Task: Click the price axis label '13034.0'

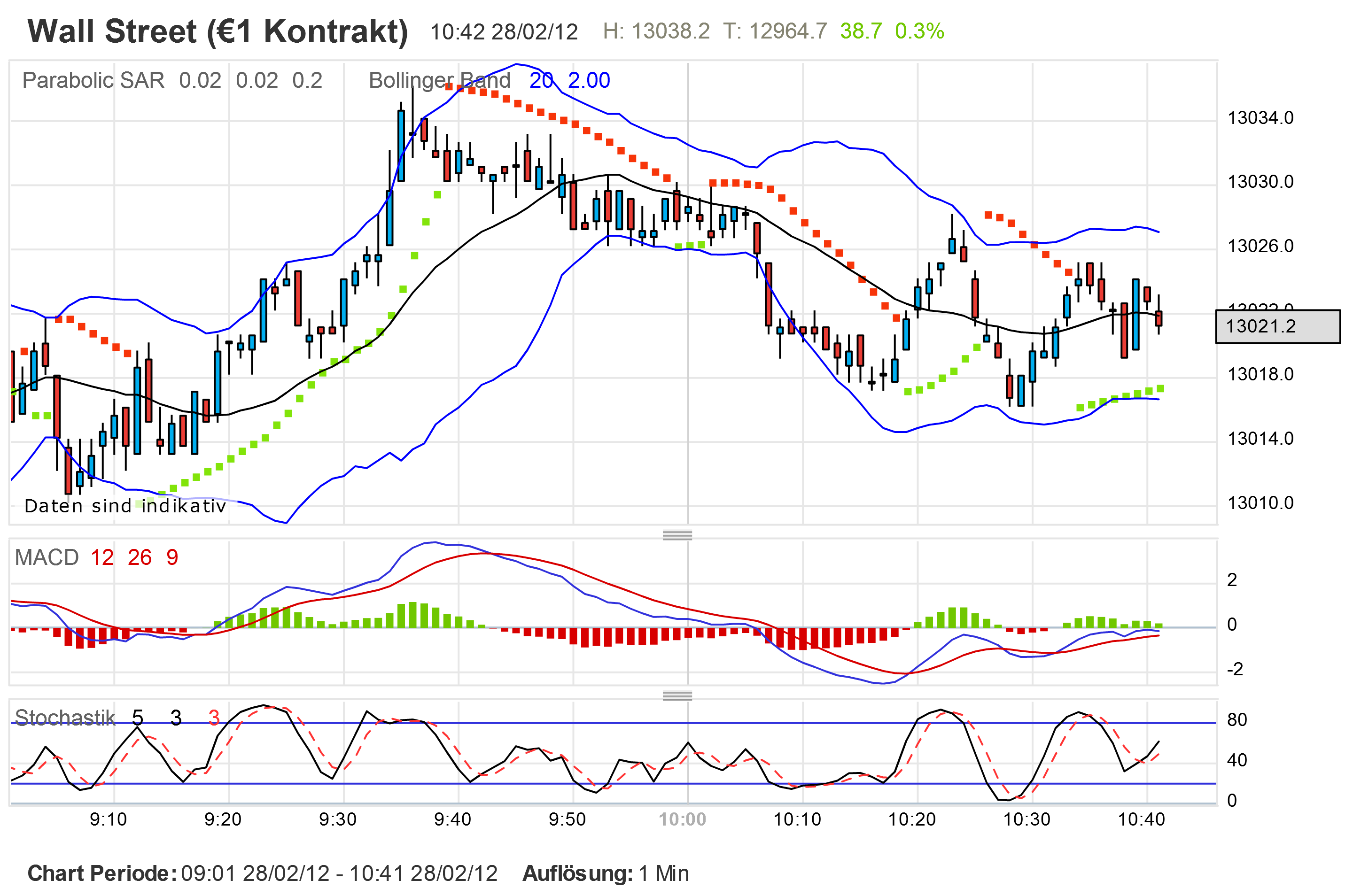Action: (1260, 118)
